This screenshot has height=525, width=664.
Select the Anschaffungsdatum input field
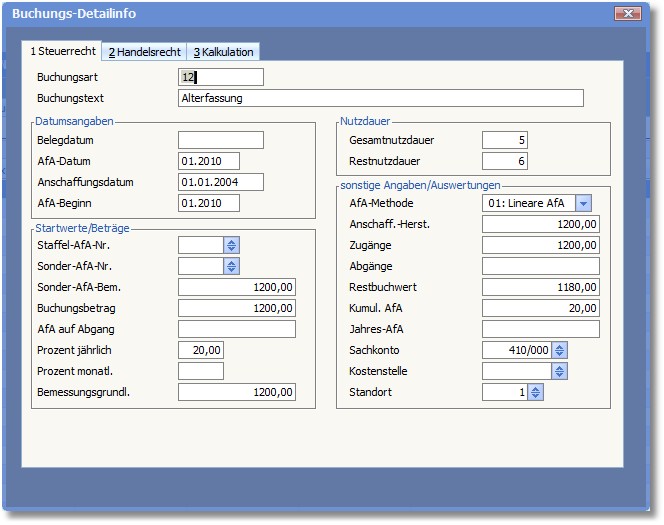pyautogui.click(x=221, y=182)
